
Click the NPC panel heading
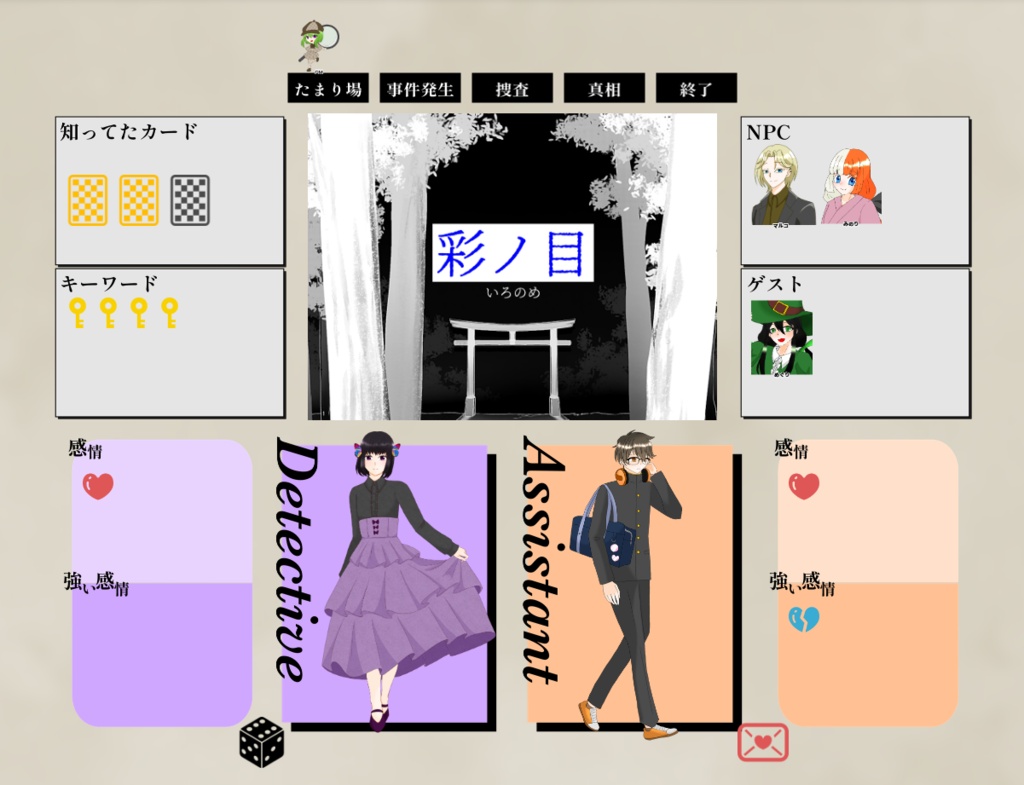coord(769,133)
